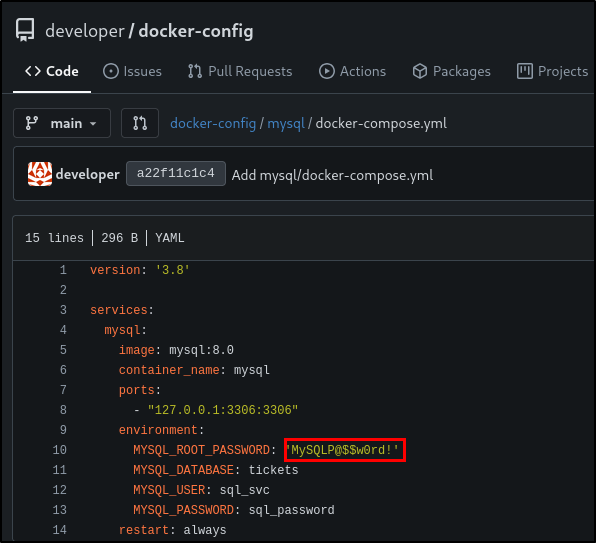
Task: Select line number 14
Action: point(60,530)
